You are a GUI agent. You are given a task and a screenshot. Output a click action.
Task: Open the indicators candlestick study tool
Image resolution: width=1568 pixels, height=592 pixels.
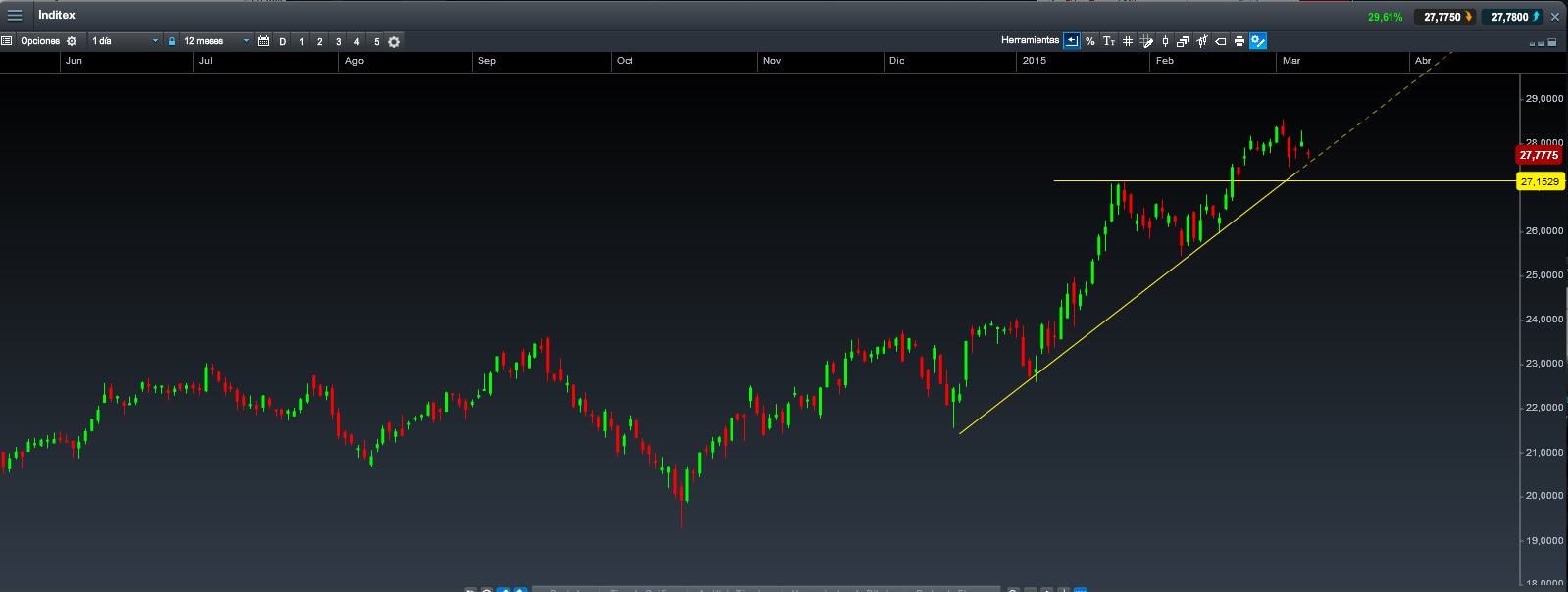(1202, 41)
